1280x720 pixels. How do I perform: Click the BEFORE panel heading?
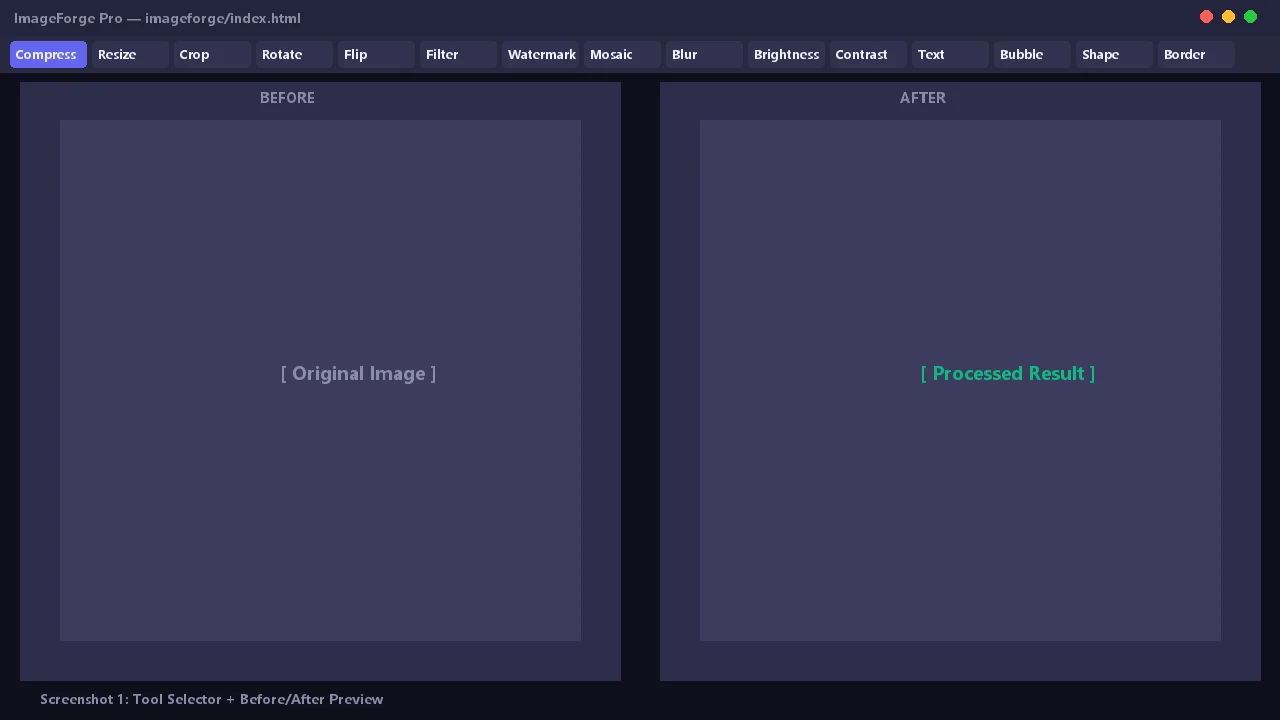pyautogui.click(x=287, y=98)
